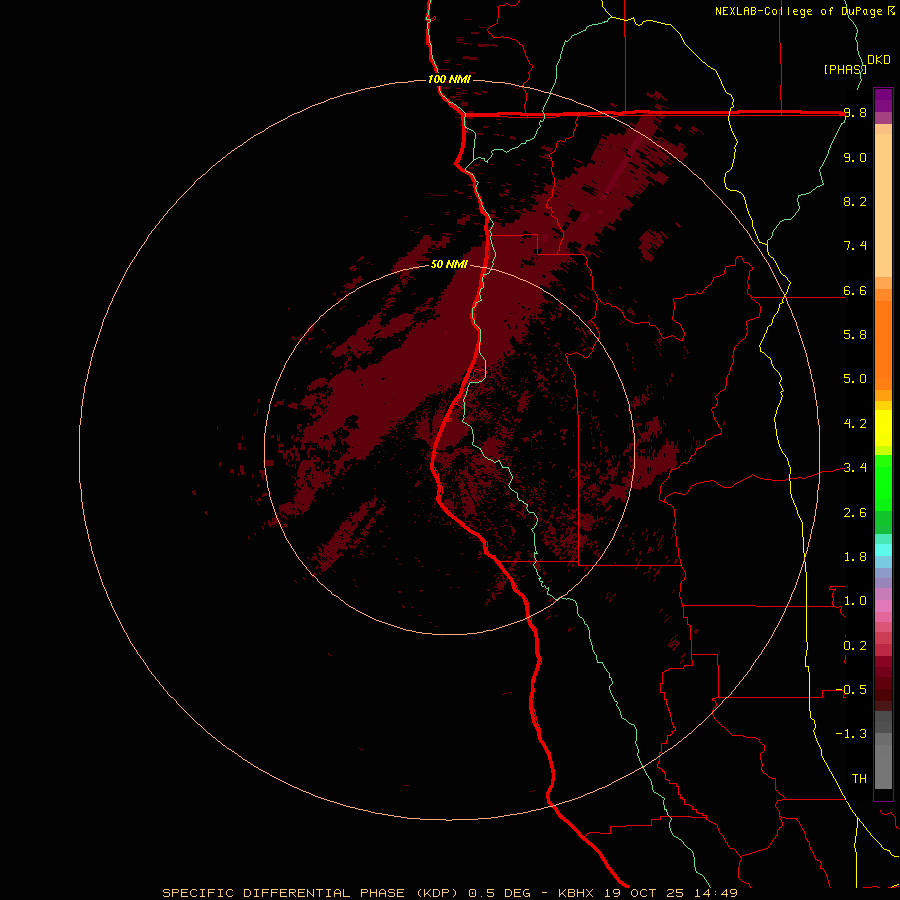Pick the orange segment of the color bar
This screenshot has height=900, width=900.
883,345
